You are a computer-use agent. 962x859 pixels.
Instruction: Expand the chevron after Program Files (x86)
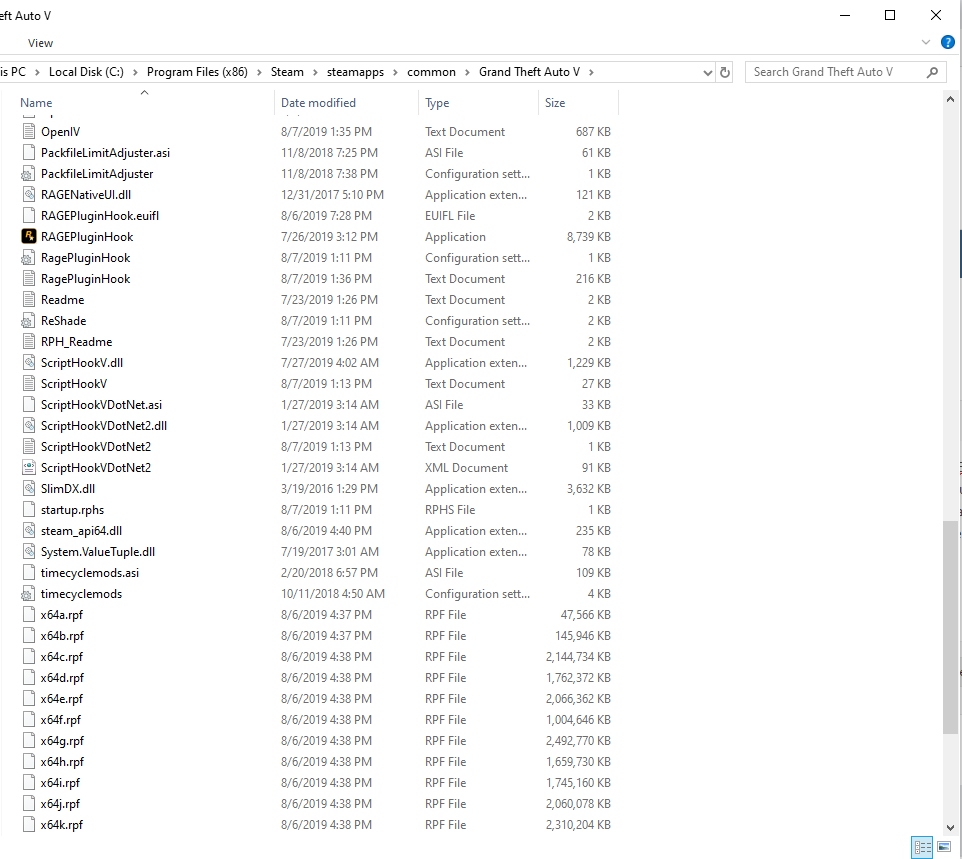(x=259, y=72)
